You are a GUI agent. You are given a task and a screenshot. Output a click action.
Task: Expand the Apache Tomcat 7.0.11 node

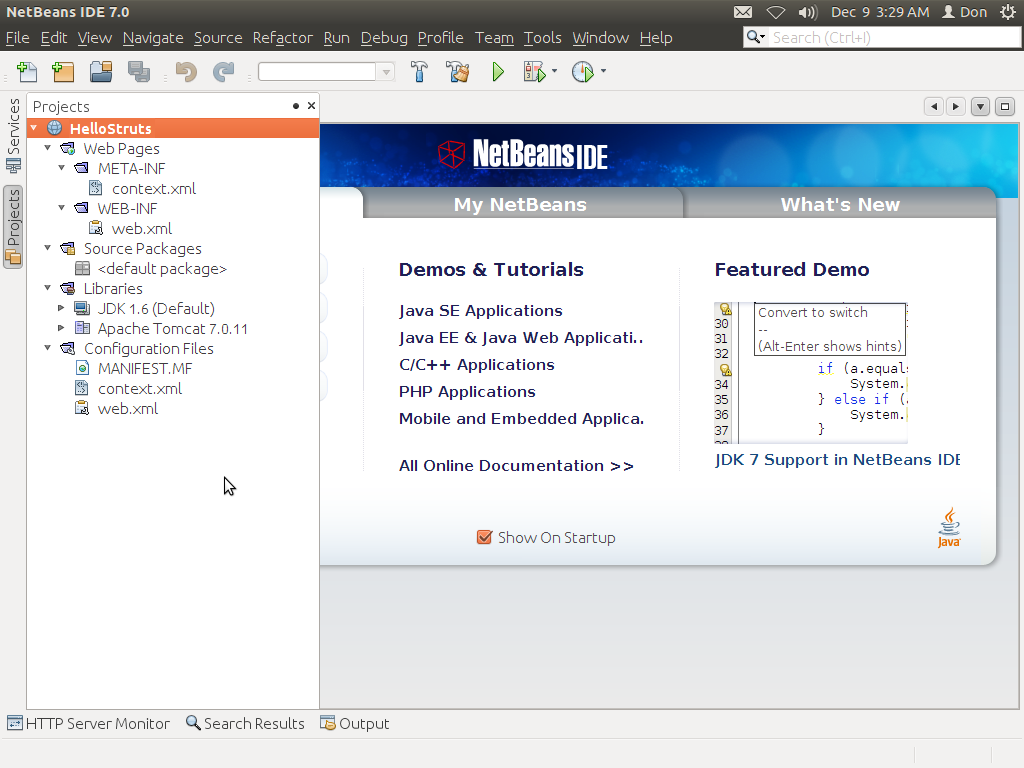click(61, 328)
